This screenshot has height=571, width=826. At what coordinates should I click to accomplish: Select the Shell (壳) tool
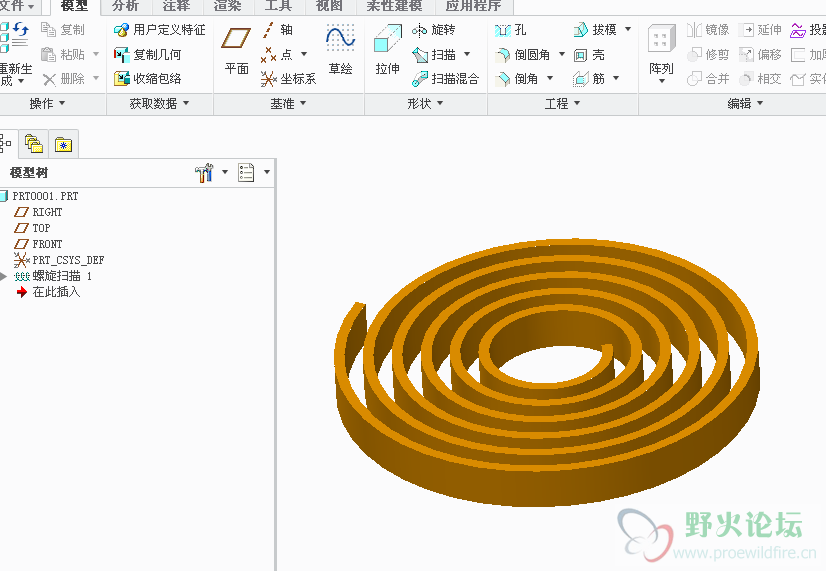point(589,54)
